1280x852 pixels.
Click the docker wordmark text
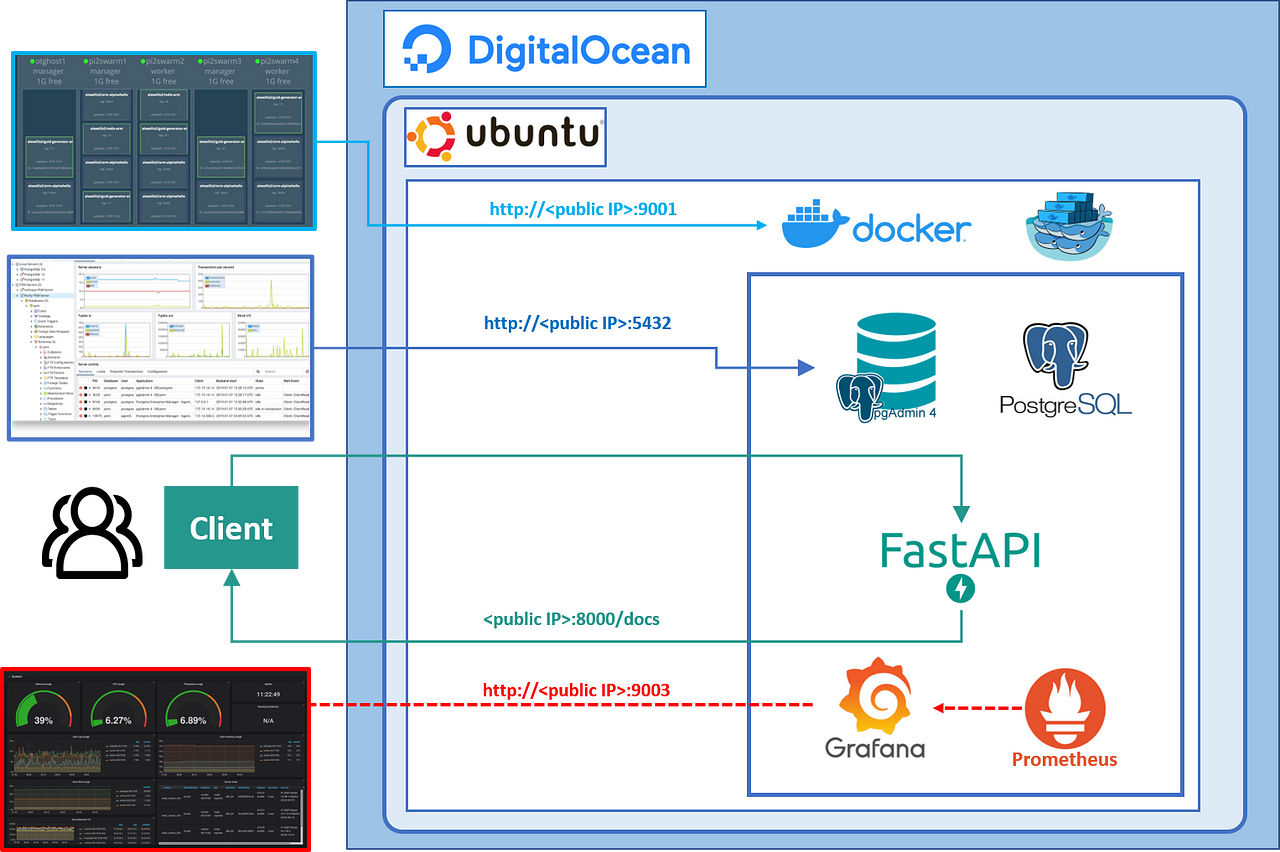coord(910,230)
